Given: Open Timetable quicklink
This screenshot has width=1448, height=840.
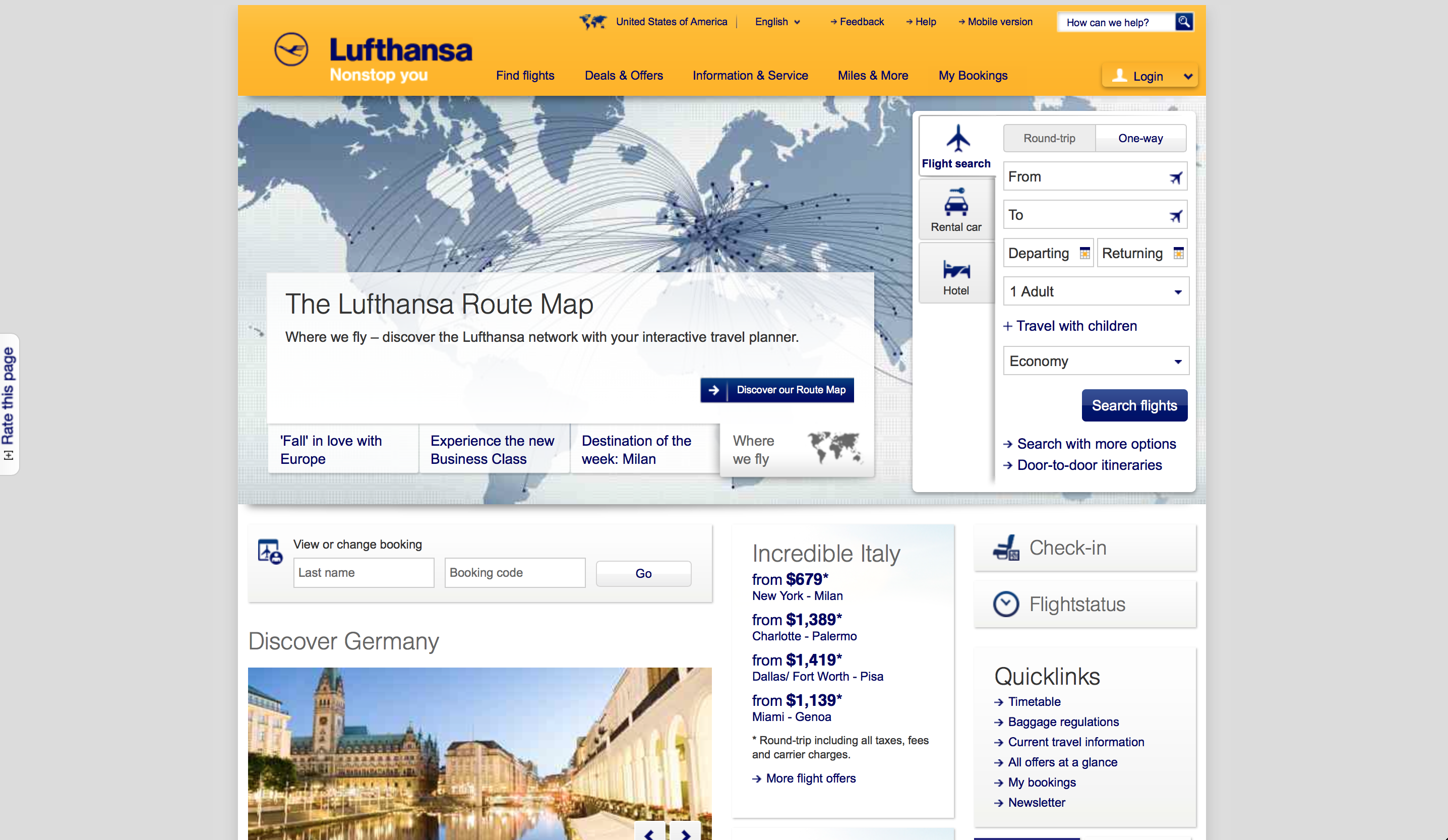Looking at the screenshot, I should click(x=1028, y=702).
